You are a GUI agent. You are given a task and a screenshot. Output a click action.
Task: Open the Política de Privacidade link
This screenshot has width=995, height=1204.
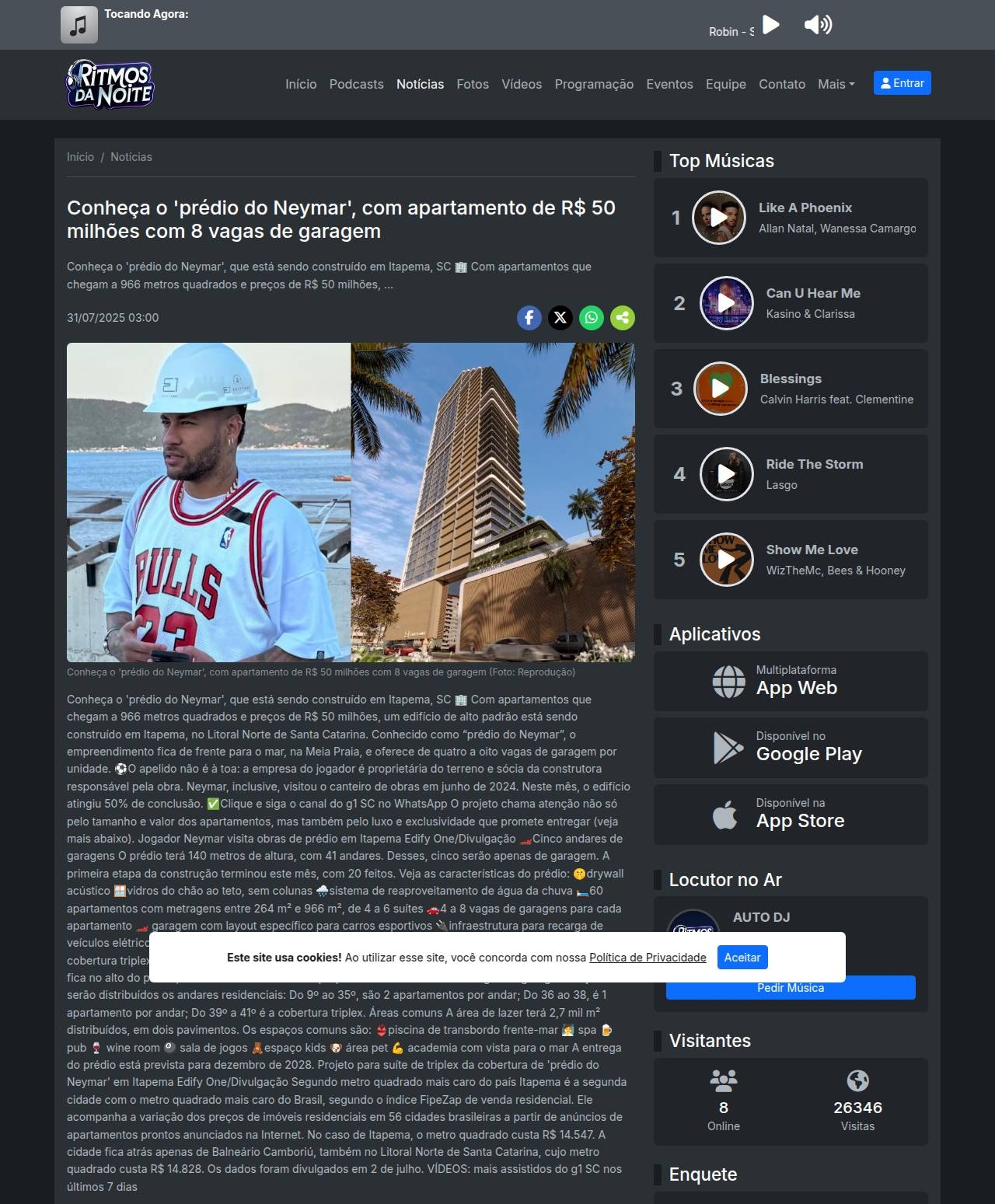648,958
